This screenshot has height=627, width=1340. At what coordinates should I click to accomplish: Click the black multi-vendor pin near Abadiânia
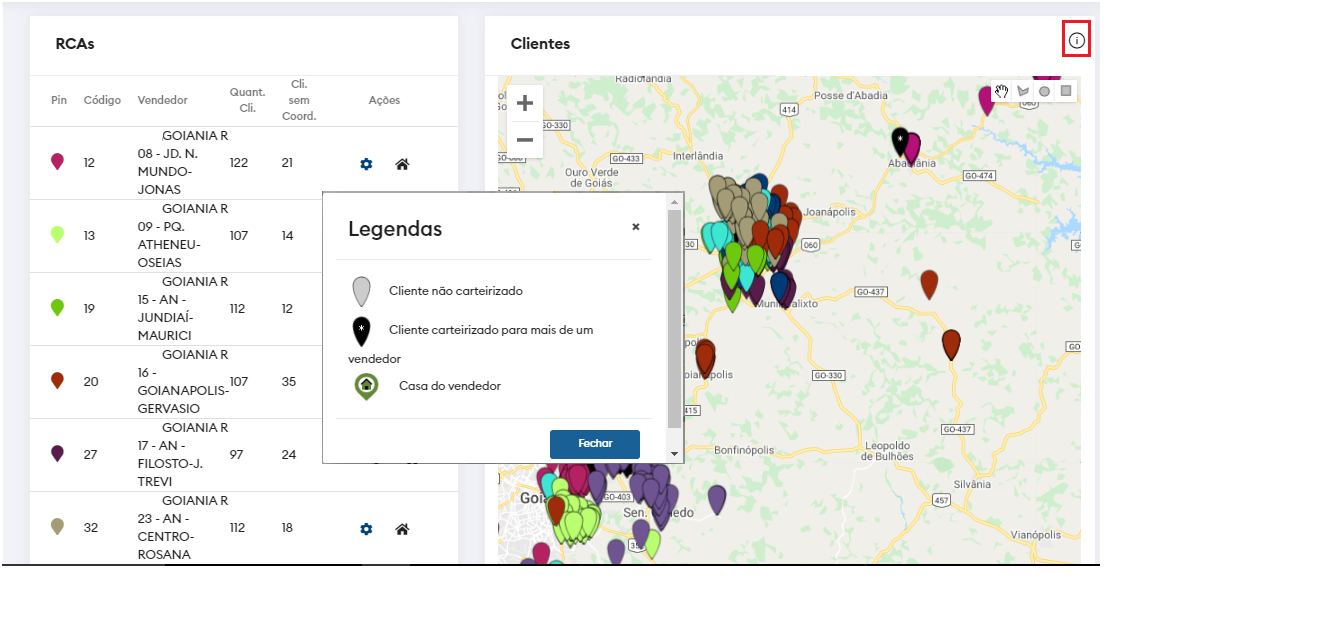point(900,140)
